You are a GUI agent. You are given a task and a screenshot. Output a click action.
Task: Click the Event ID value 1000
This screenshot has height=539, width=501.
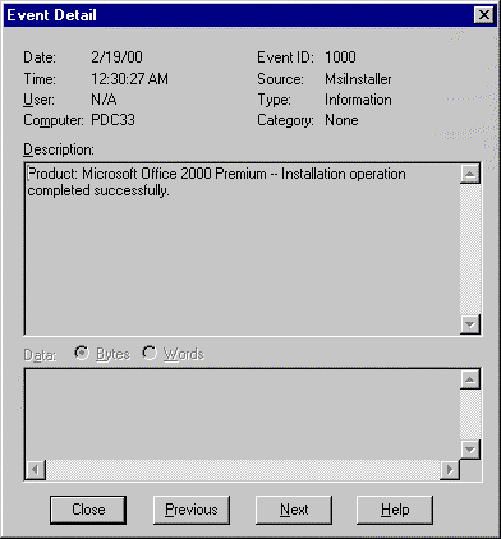[340, 57]
